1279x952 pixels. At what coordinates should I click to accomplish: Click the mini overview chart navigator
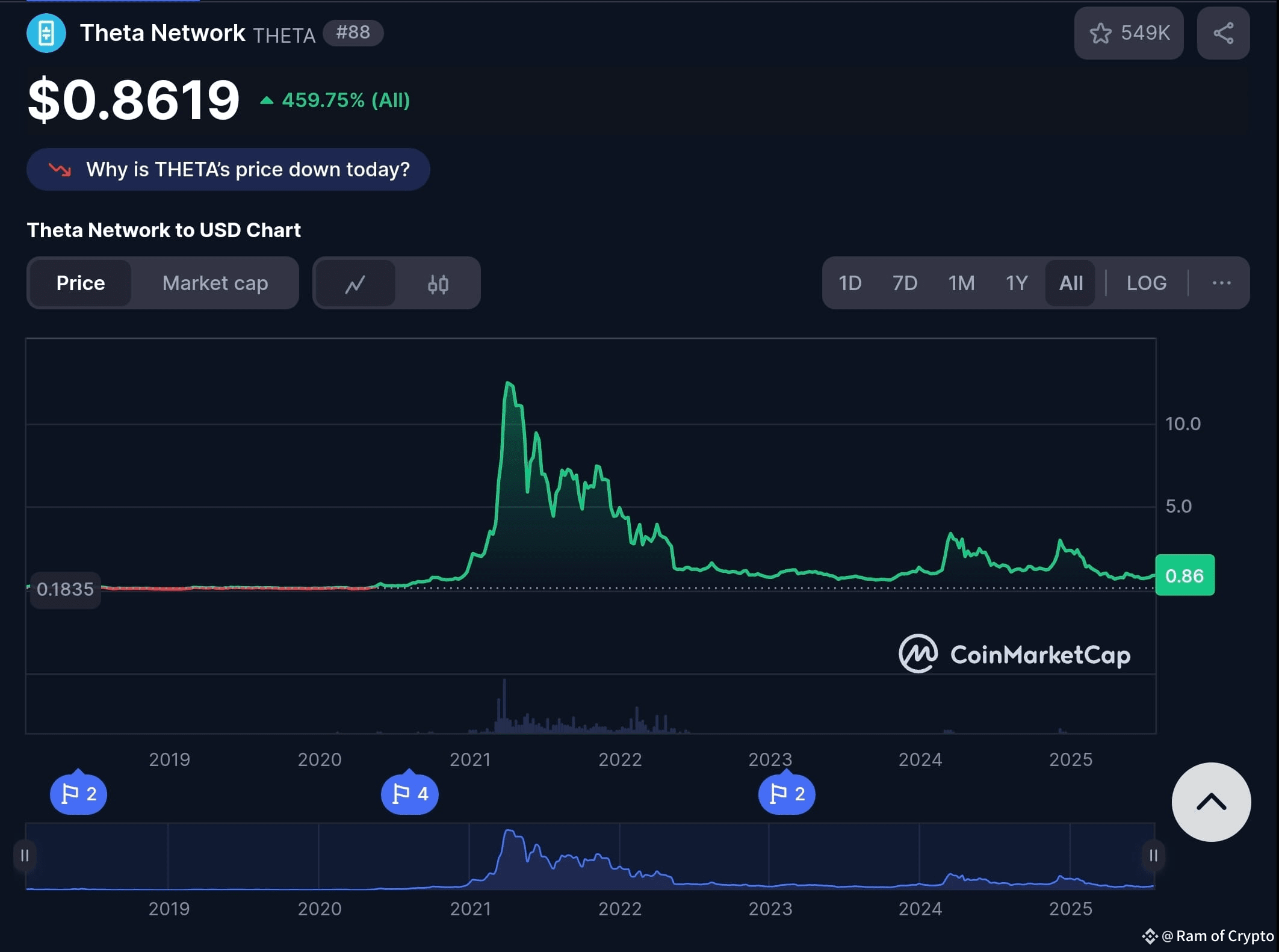click(590, 856)
